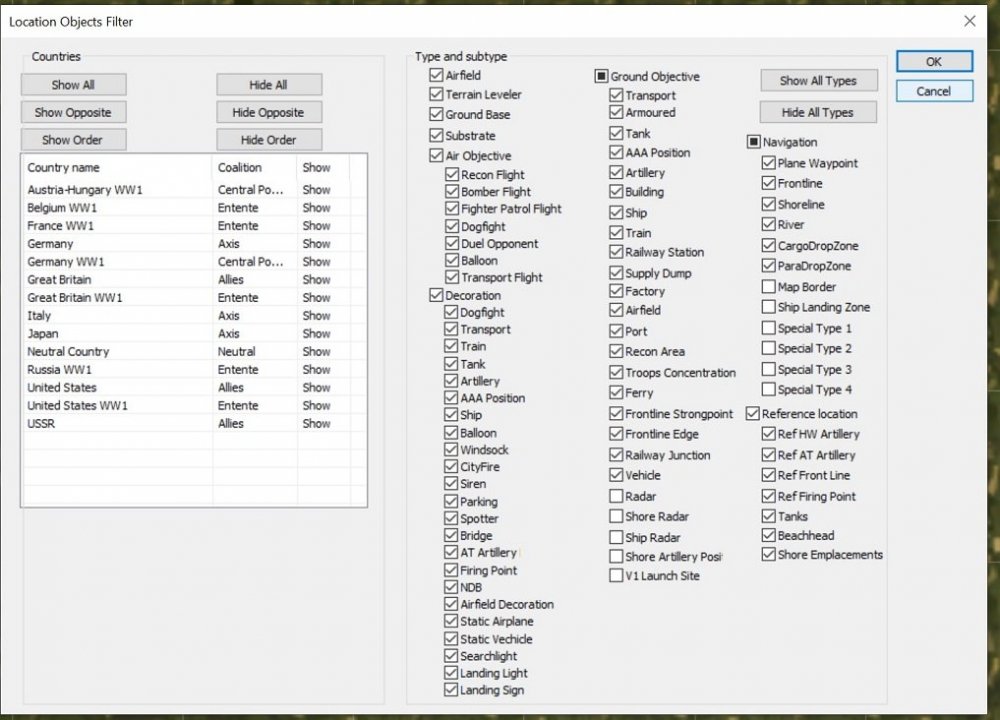Check the V1 Launch Site option
The height and width of the screenshot is (720, 1000).
tap(616, 576)
